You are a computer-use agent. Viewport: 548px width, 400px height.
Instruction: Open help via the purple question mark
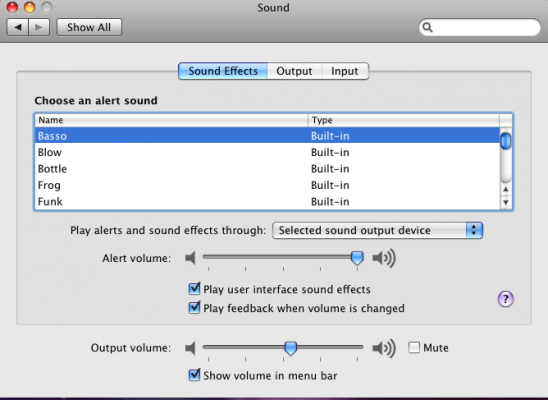tap(505, 299)
